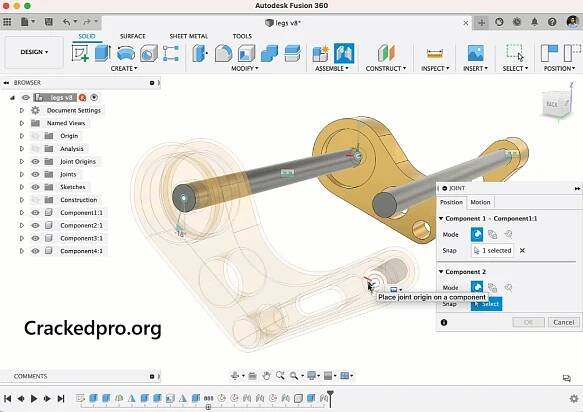Toggle visibility of legs v8 root
Viewport: 583px width, 412px height.
(x=26, y=97)
